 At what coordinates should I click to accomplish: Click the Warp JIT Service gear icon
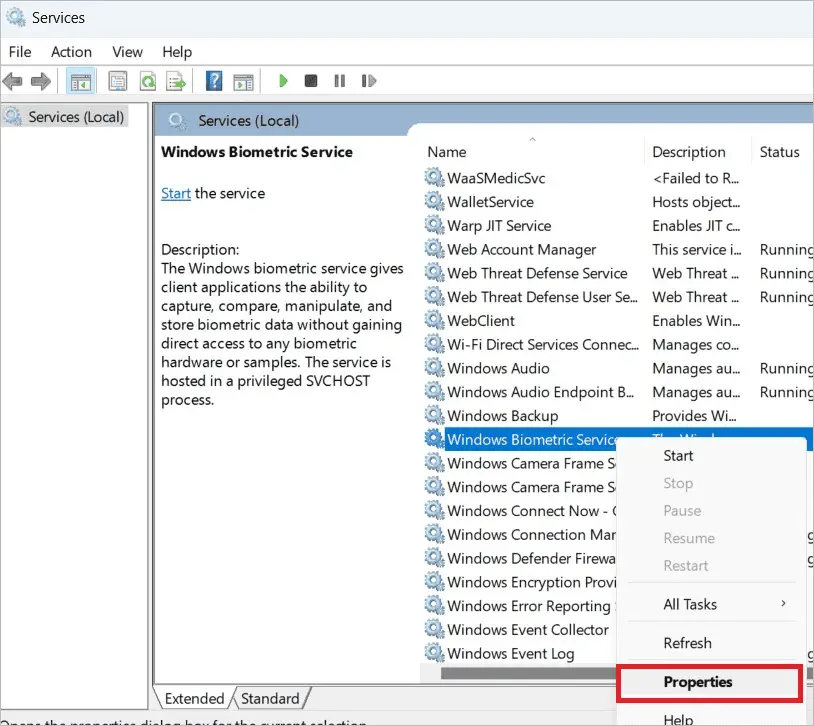point(434,225)
